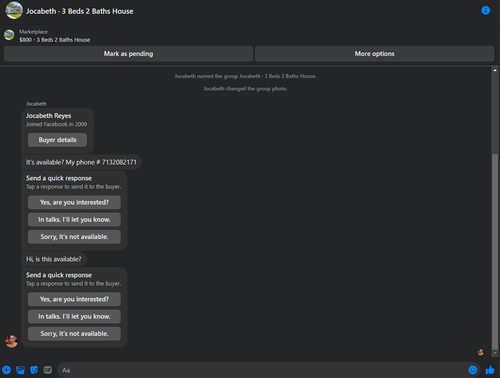The height and width of the screenshot is (378, 500).
Task: Click the Marketplace label
Action: coord(33,32)
